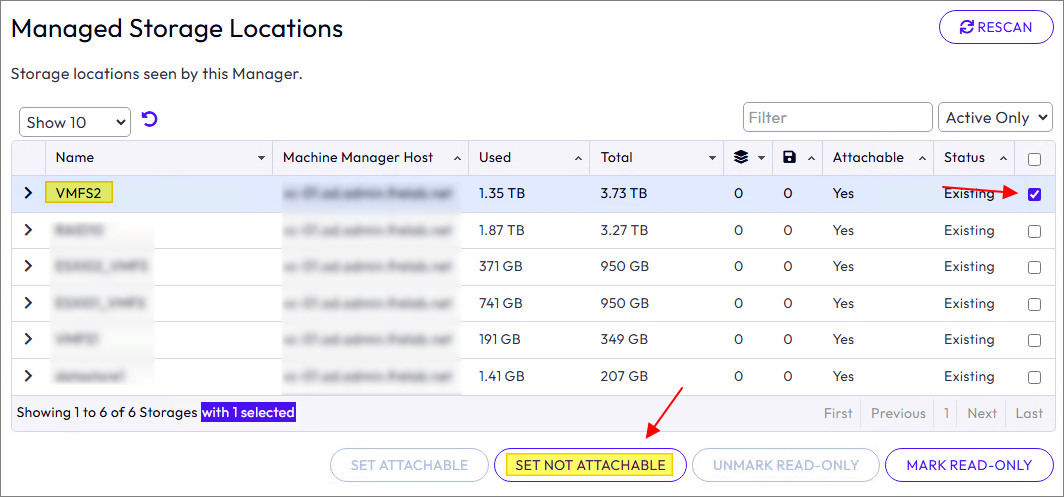Click the floppy disk column icon
Image resolution: width=1064 pixels, height=497 pixels.
790,157
